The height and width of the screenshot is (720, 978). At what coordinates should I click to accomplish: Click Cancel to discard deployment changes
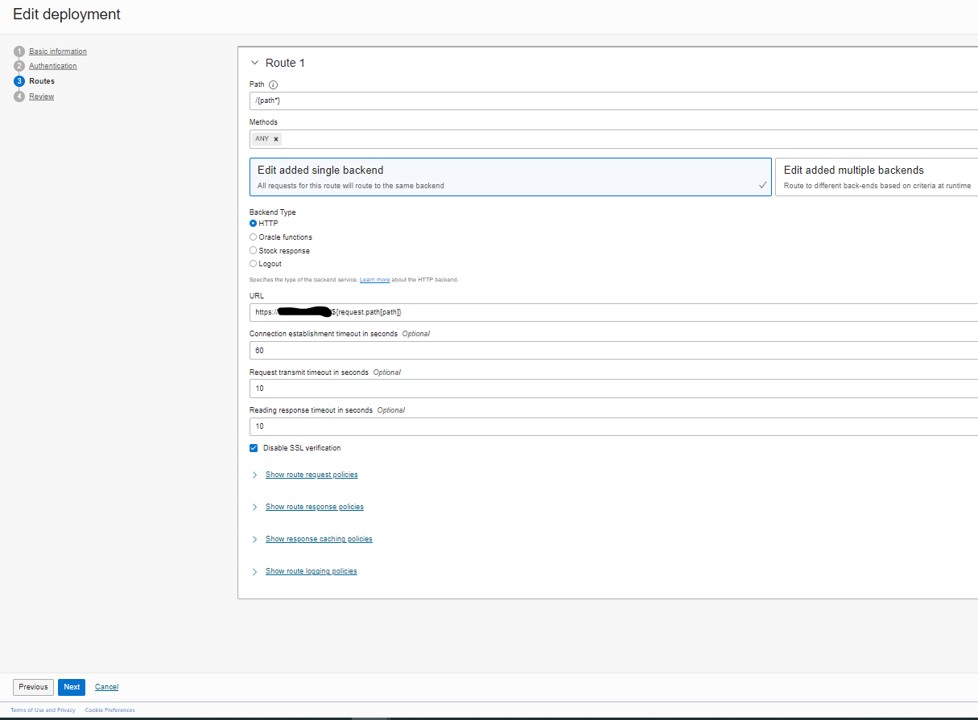point(106,687)
